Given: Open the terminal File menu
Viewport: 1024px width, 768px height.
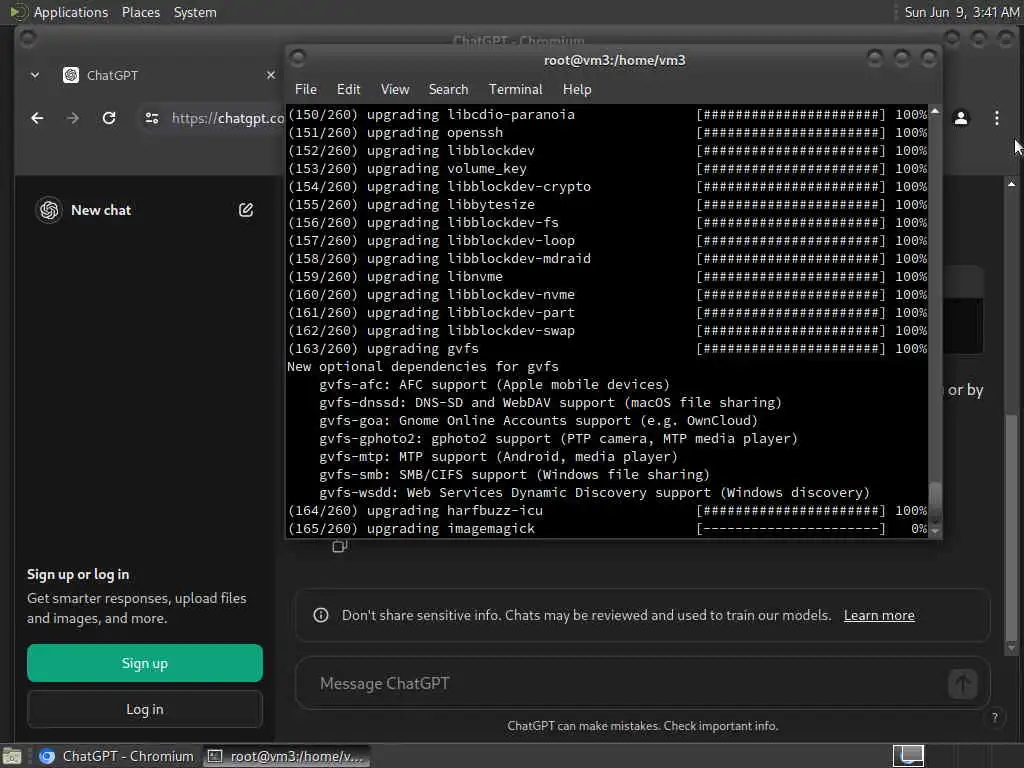Looking at the screenshot, I should point(306,89).
